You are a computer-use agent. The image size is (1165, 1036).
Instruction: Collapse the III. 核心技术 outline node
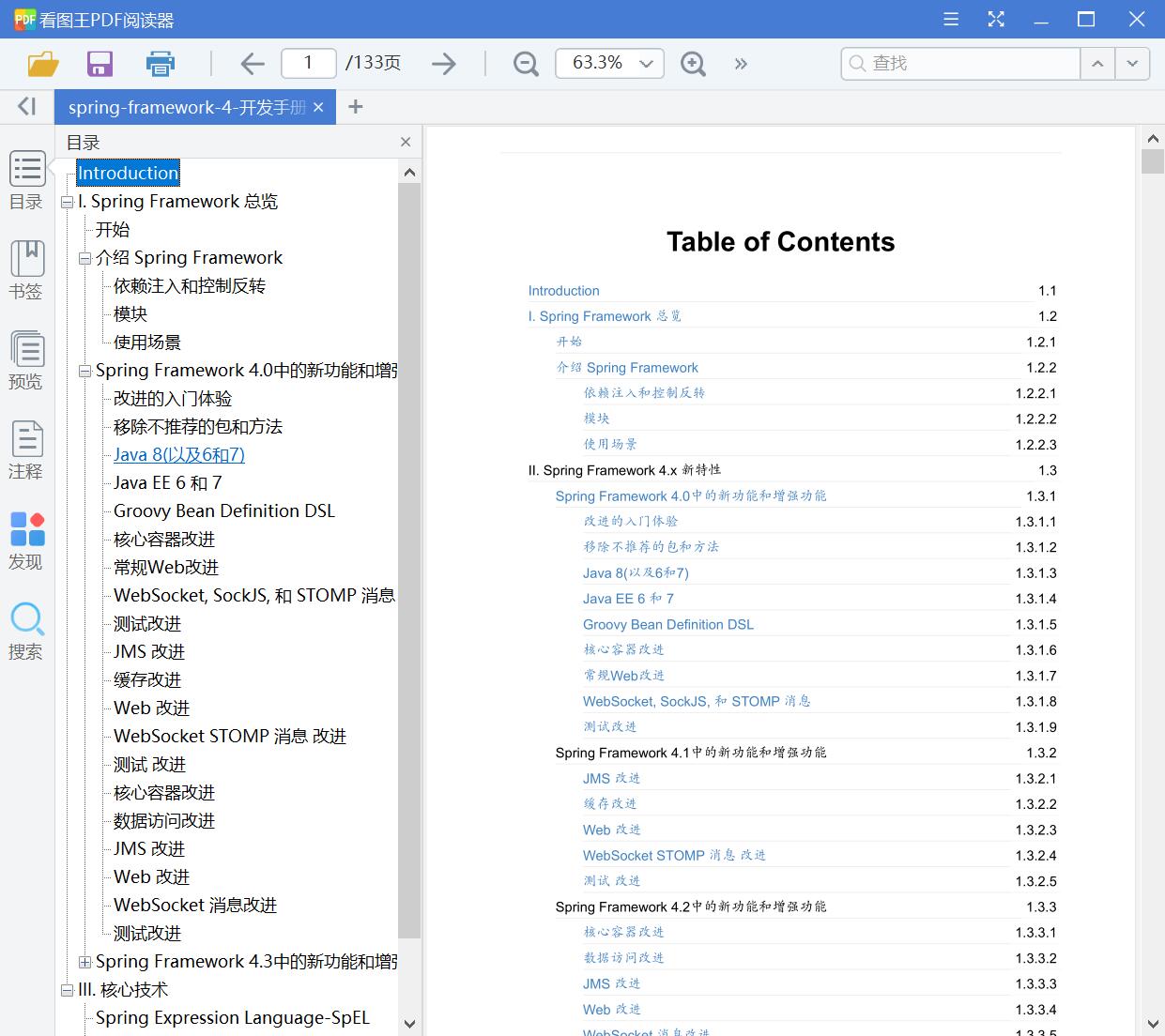[x=67, y=990]
